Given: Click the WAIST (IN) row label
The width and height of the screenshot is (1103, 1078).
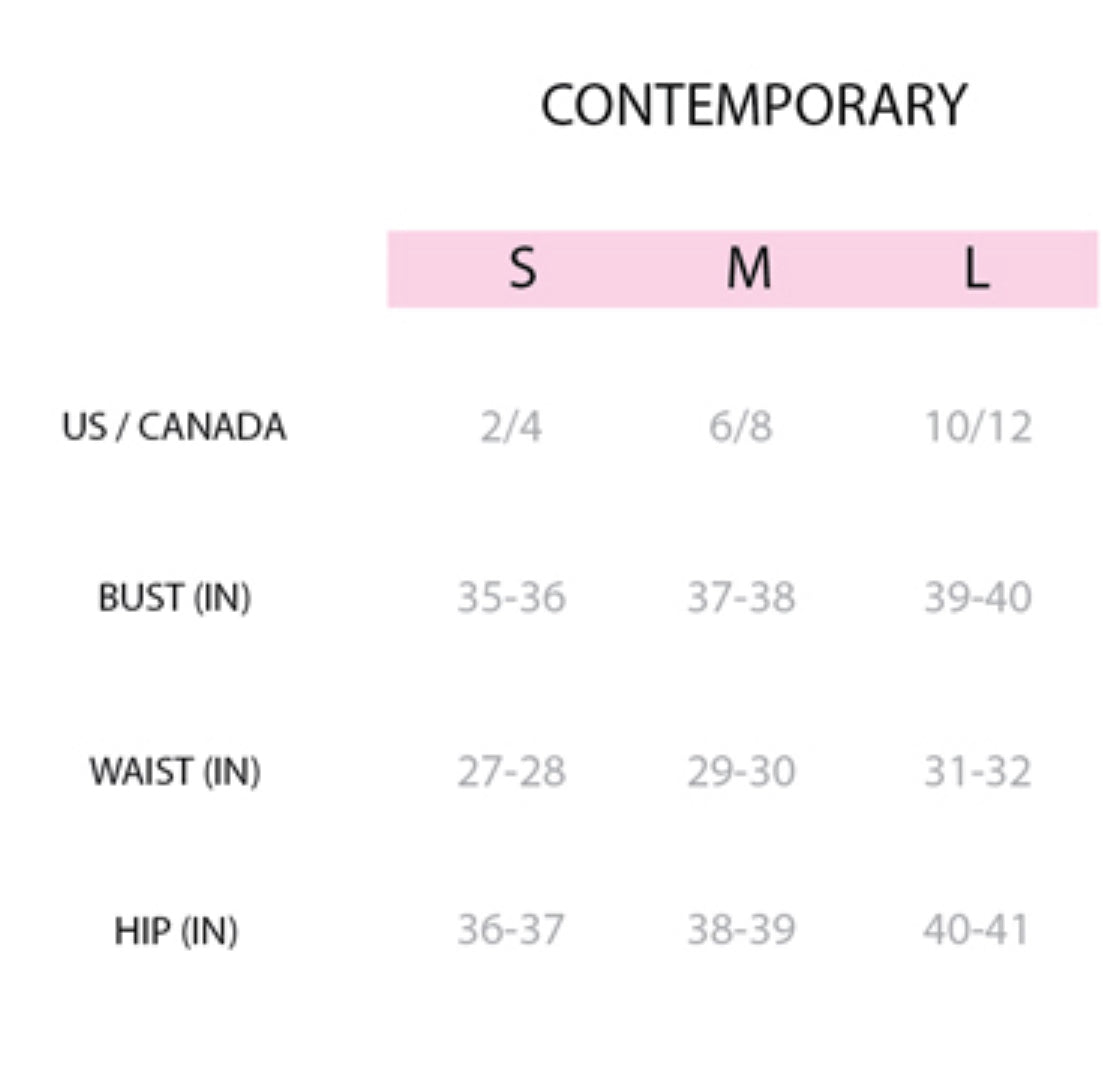Looking at the screenshot, I should (x=174, y=771).
